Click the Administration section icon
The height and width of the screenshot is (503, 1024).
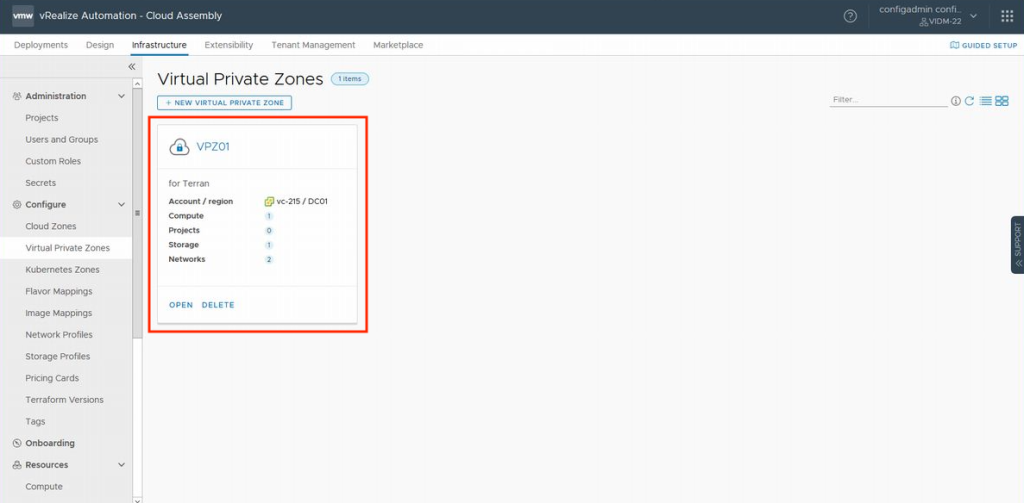[x=17, y=96]
